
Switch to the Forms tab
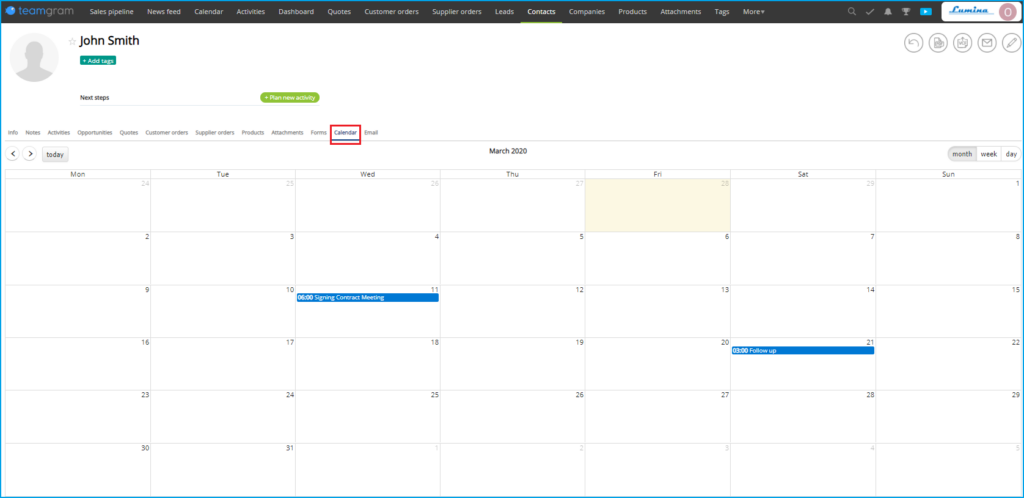point(319,132)
